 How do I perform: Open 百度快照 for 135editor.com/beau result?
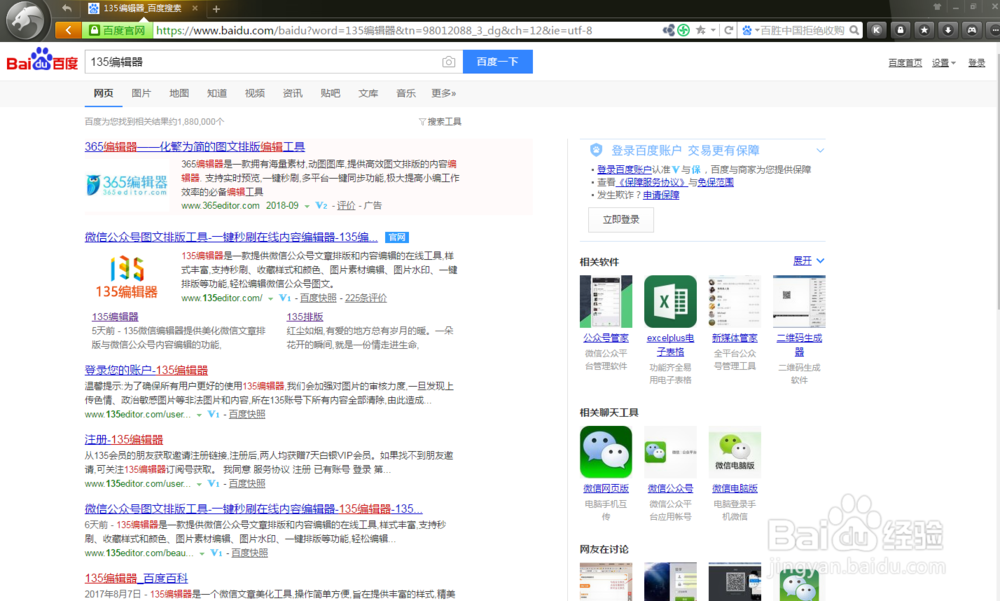249,553
